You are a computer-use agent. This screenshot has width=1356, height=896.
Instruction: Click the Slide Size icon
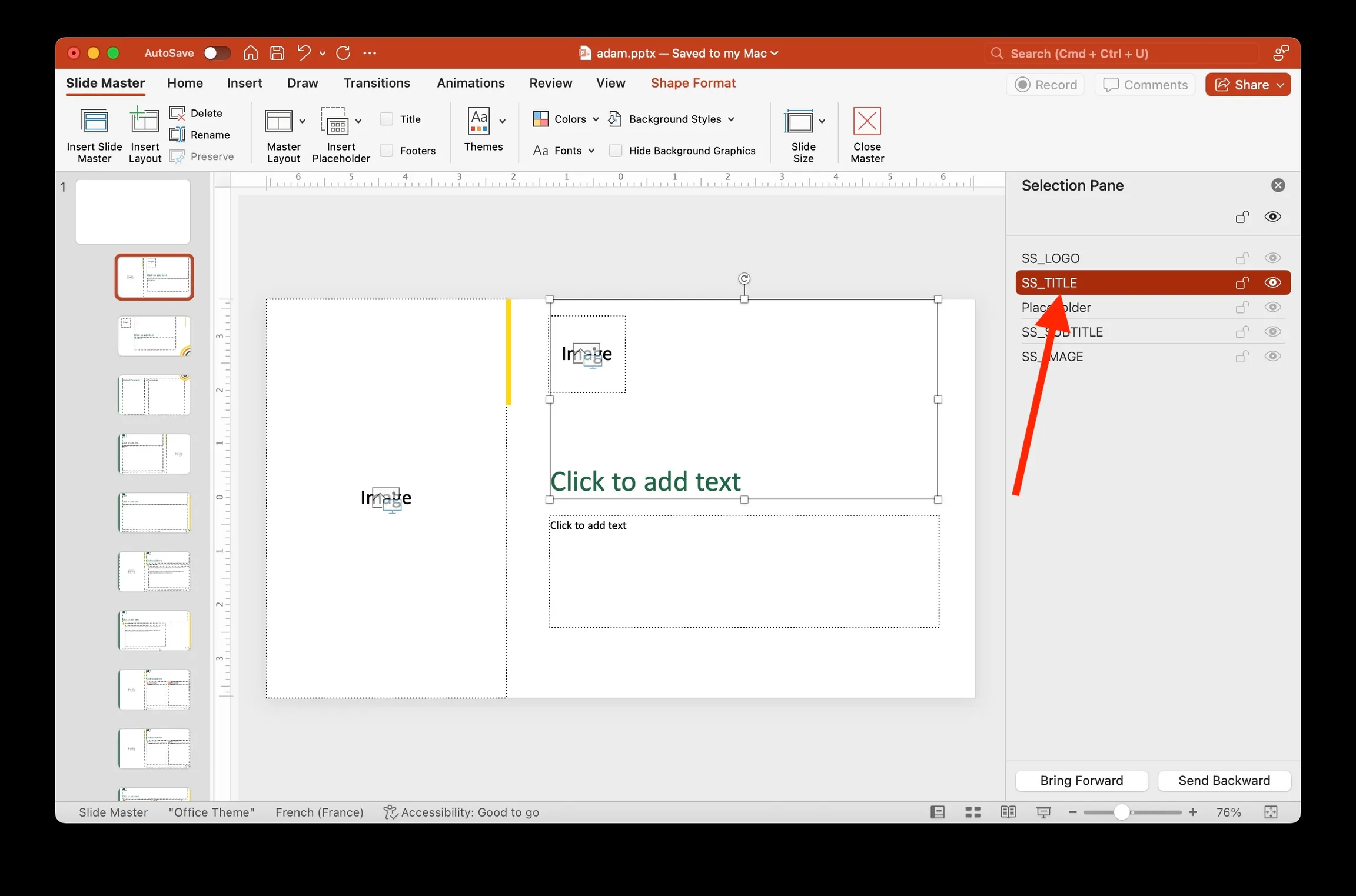click(799, 122)
